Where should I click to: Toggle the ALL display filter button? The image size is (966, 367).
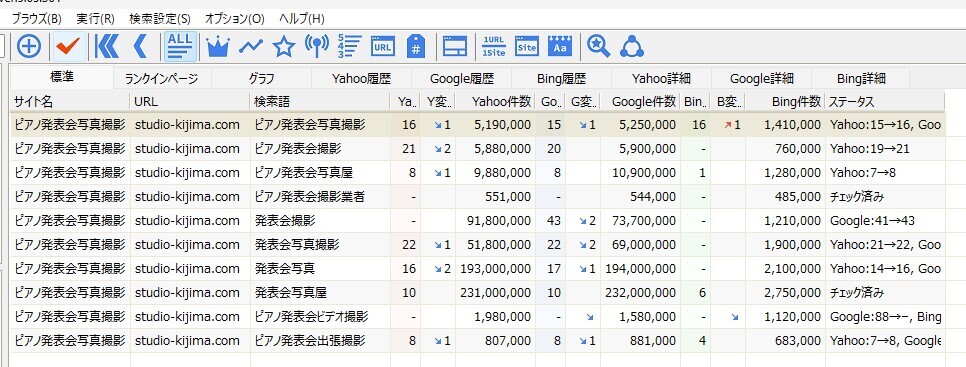(181, 46)
